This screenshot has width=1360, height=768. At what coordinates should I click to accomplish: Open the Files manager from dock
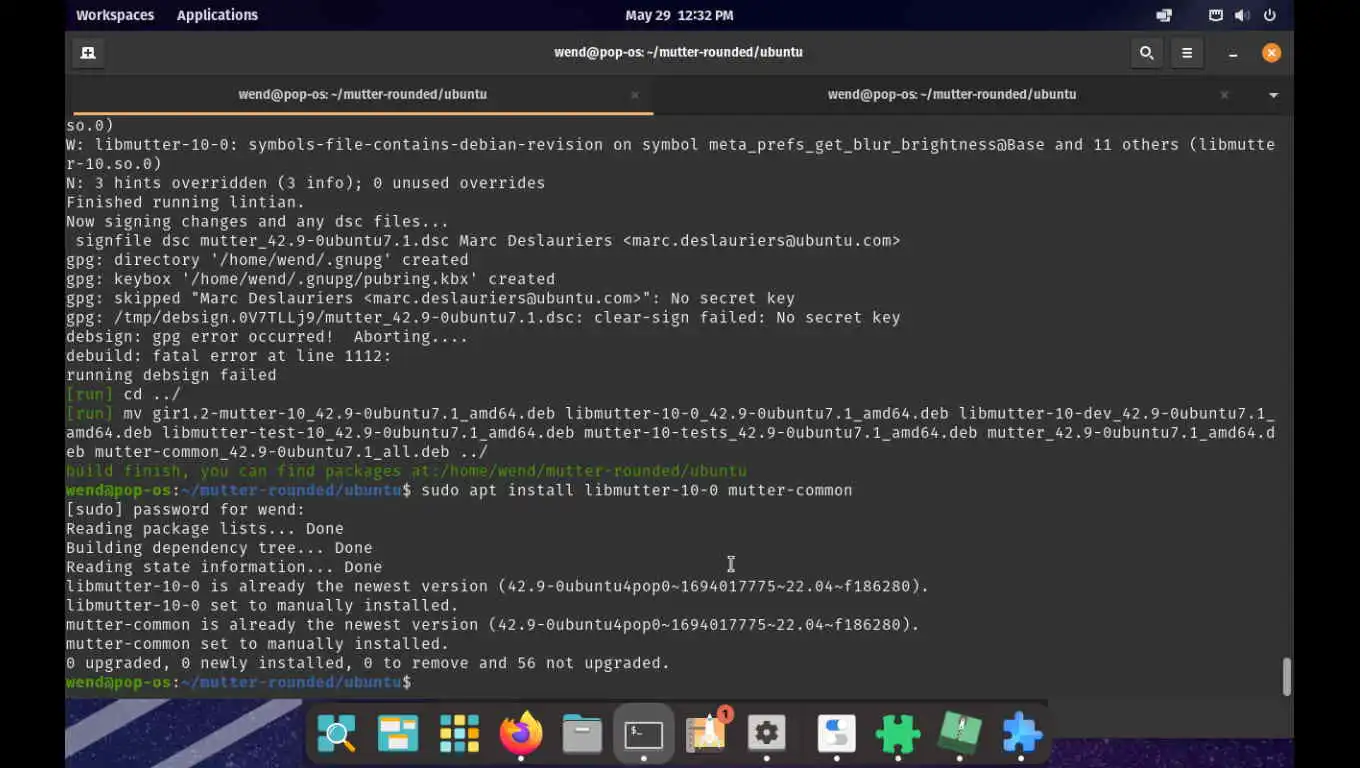[582, 734]
